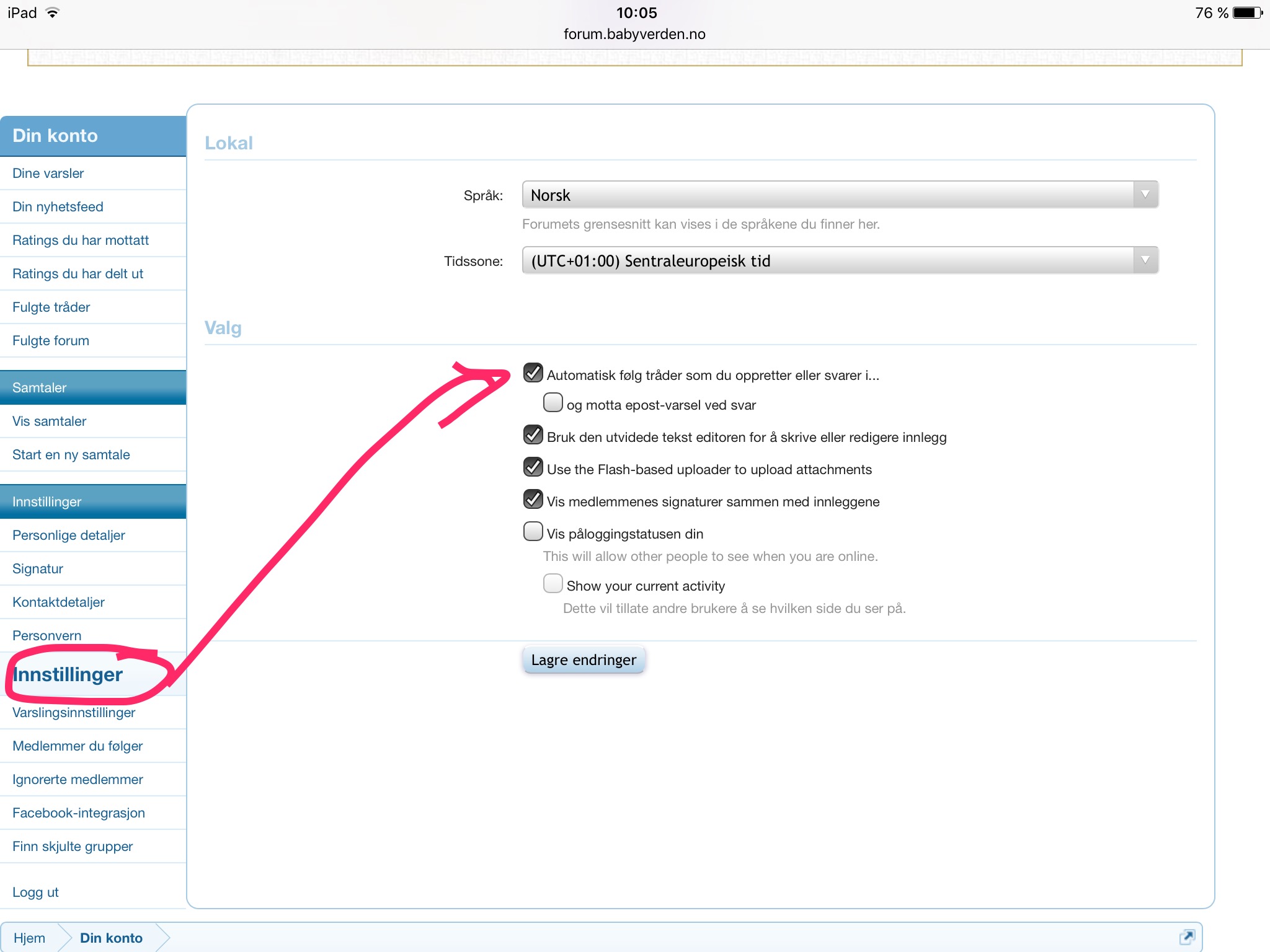Toggle the extended text editor checkbox
Viewport: 1270px width, 952px height.
click(x=533, y=435)
